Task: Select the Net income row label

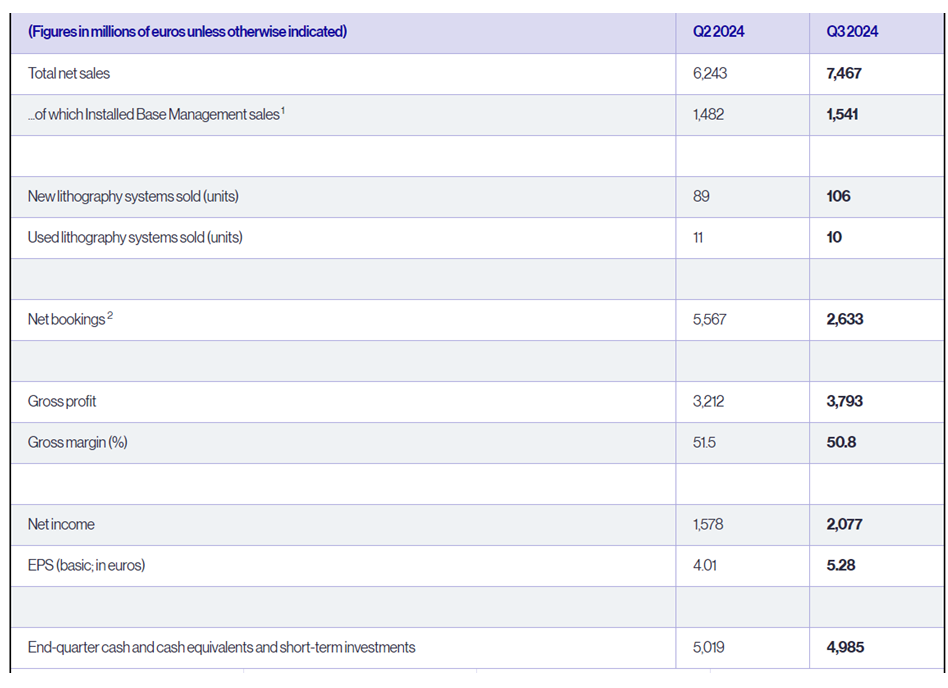Action: click(x=60, y=524)
